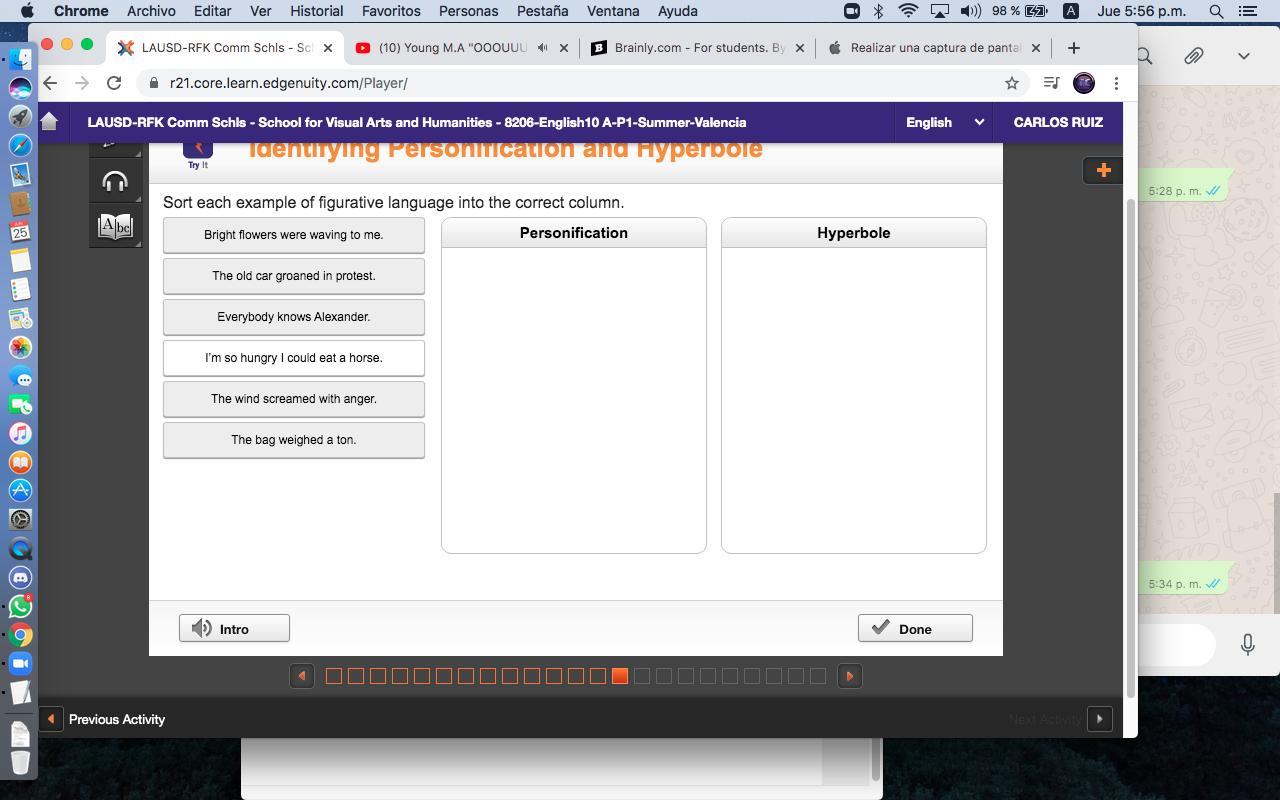Image resolution: width=1280 pixels, height=800 pixels.
Task: Close the LAUSD-RFK Comm Schls tab
Action: point(327,47)
